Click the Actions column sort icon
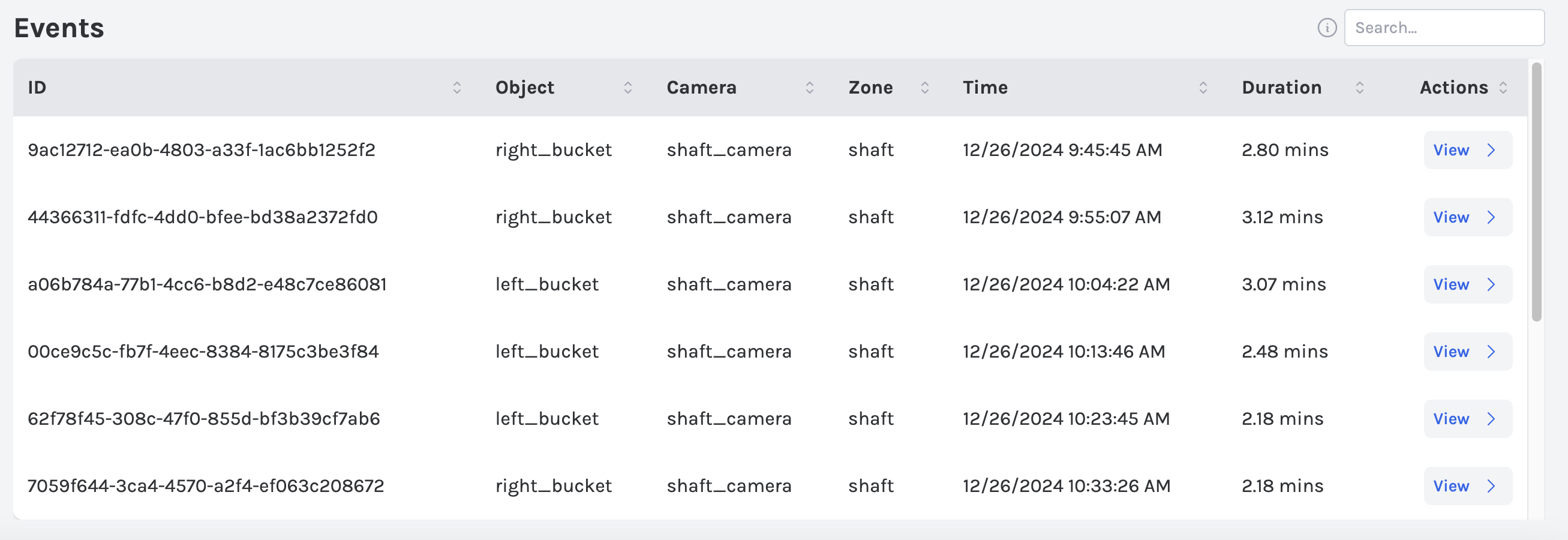Image resolution: width=1568 pixels, height=540 pixels. tap(1503, 88)
